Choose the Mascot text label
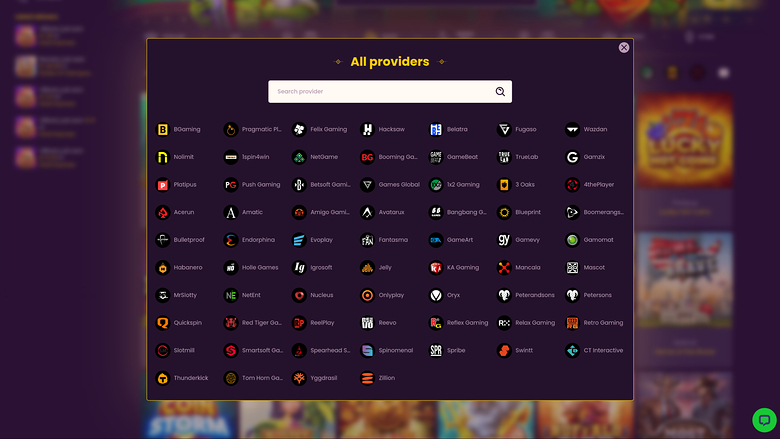 (594, 267)
